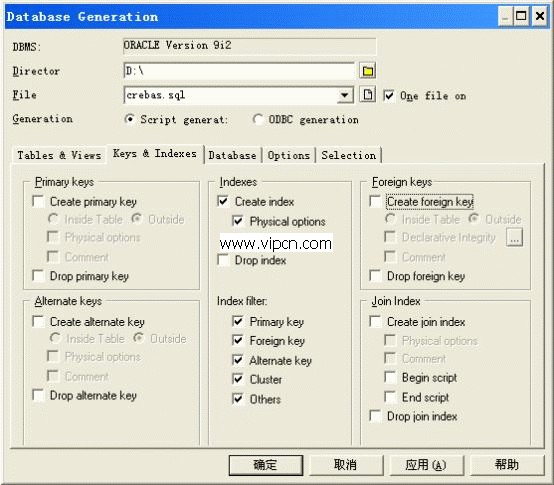Viewport: 554px width, 485px height.
Task: Enable Create primary key checkbox
Action: point(38,201)
